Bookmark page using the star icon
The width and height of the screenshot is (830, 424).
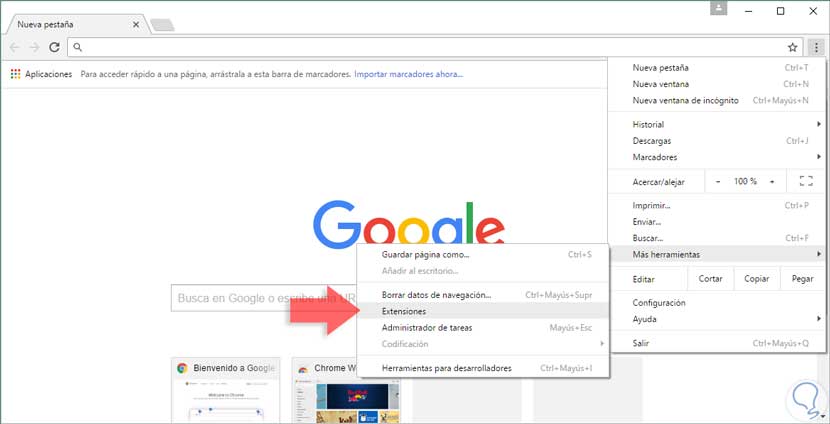click(x=792, y=48)
